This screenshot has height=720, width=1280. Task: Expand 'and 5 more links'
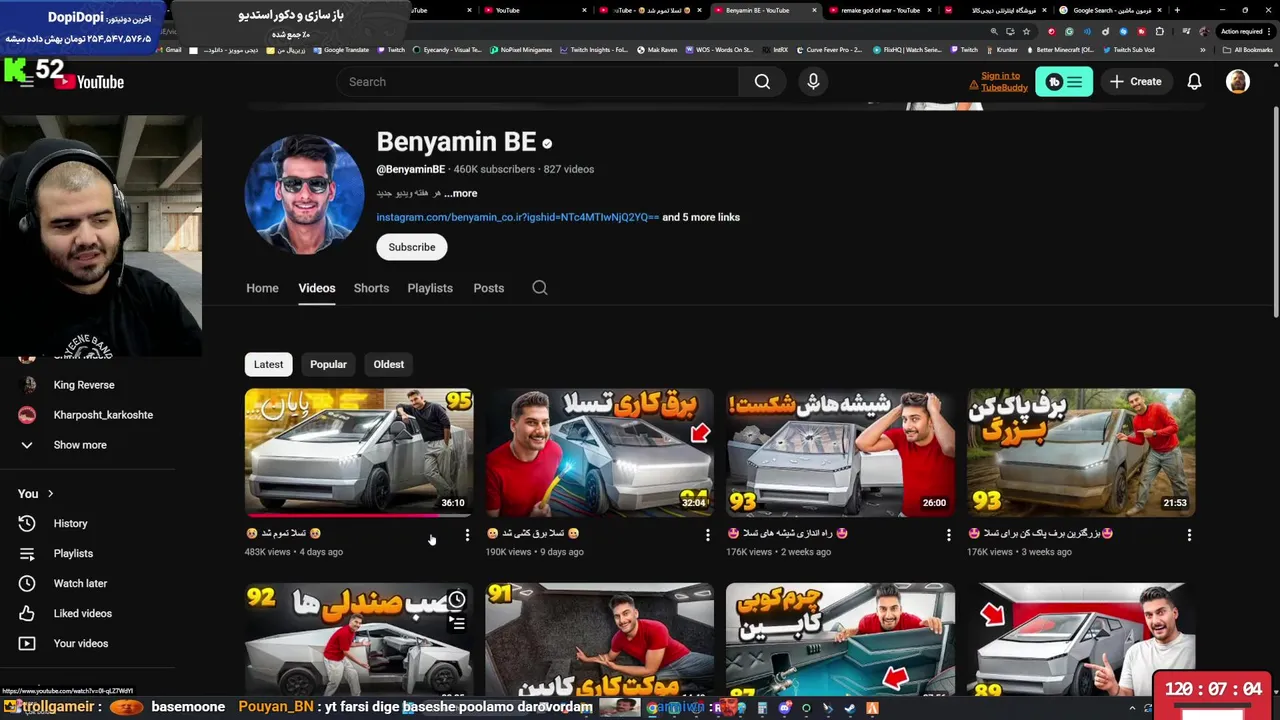click(x=701, y=217)
